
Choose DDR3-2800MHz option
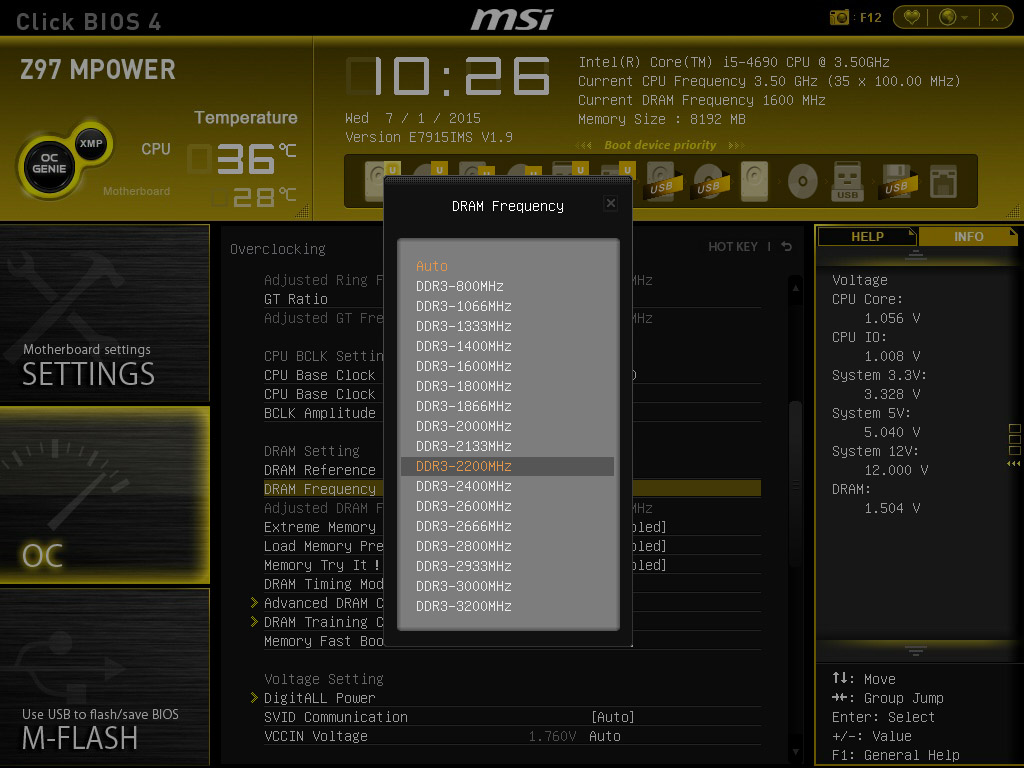click(463, 546)
